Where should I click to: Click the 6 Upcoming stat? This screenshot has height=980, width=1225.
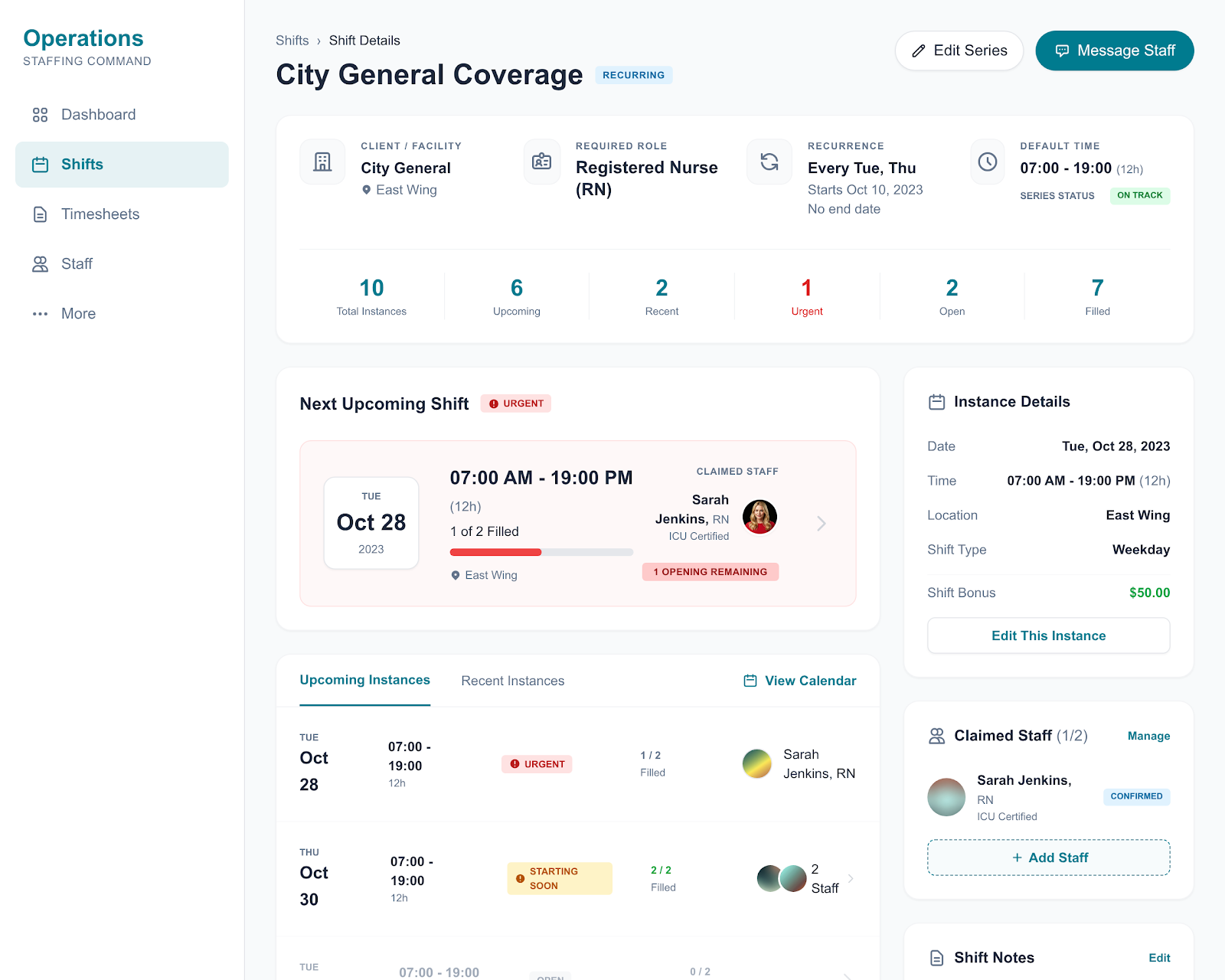click(517, 296)
